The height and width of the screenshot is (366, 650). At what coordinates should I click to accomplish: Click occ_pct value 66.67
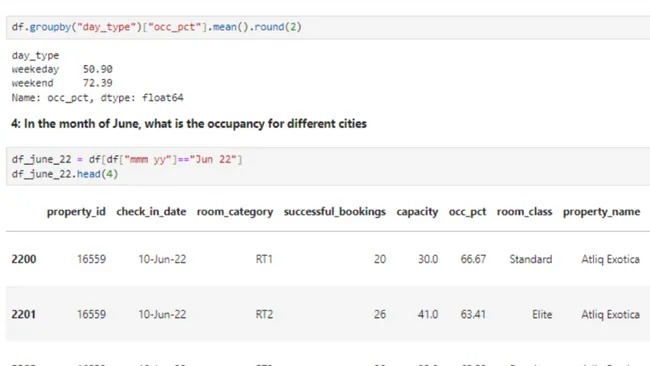(473, 259)
